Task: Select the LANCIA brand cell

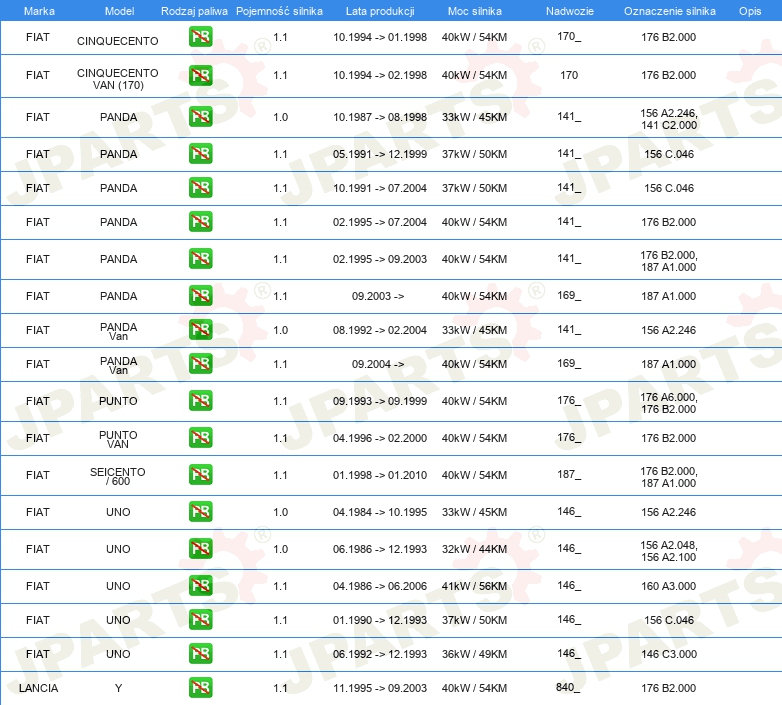Action: pyautogui.click(x=38, y=688)
